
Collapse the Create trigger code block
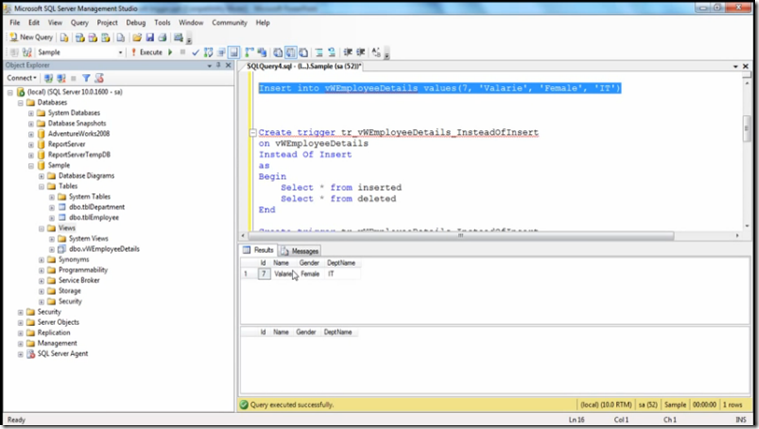point(253,132)
